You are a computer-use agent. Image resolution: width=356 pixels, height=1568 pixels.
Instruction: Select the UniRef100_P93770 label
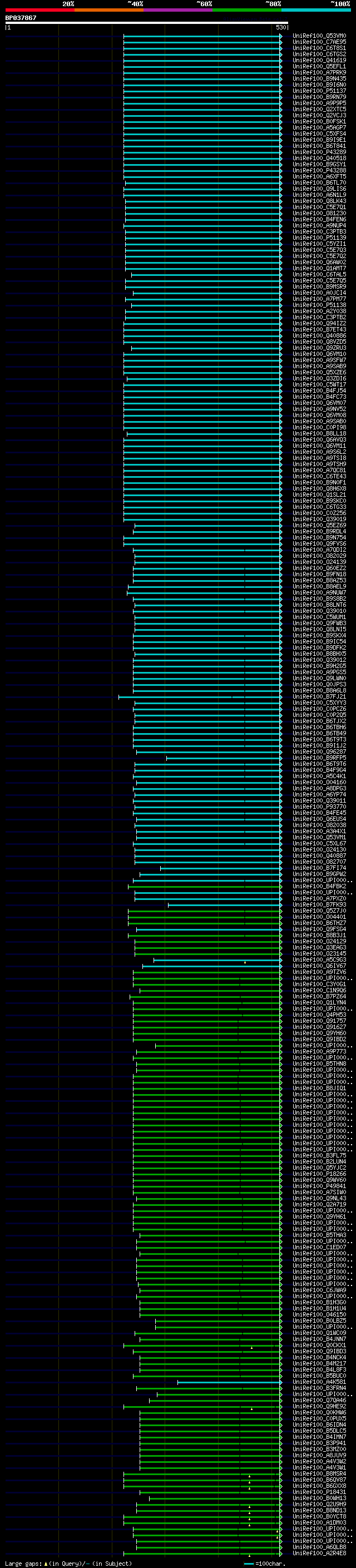point(319,807)
